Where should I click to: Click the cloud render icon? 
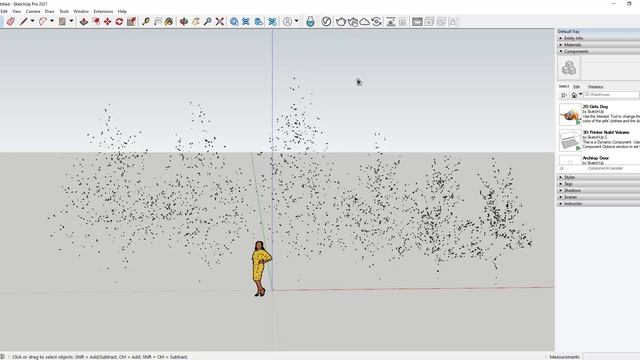[364, 22]
